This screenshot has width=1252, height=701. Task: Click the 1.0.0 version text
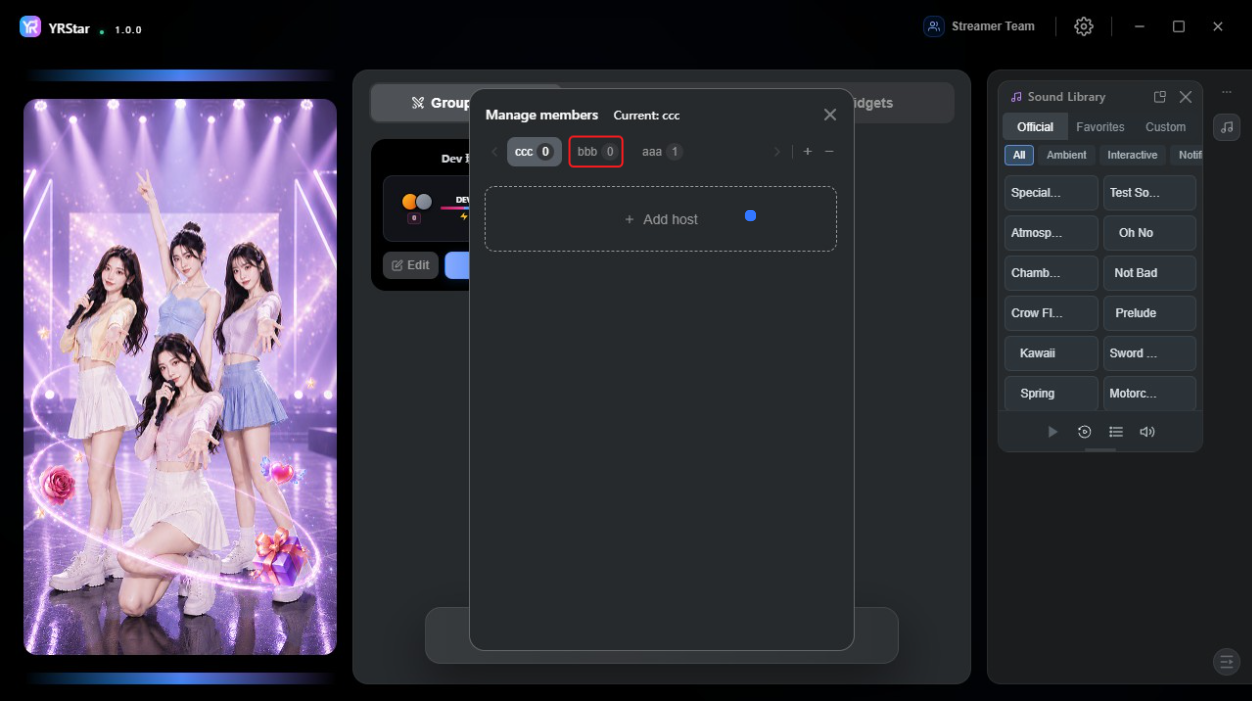[x=128, y=30]
